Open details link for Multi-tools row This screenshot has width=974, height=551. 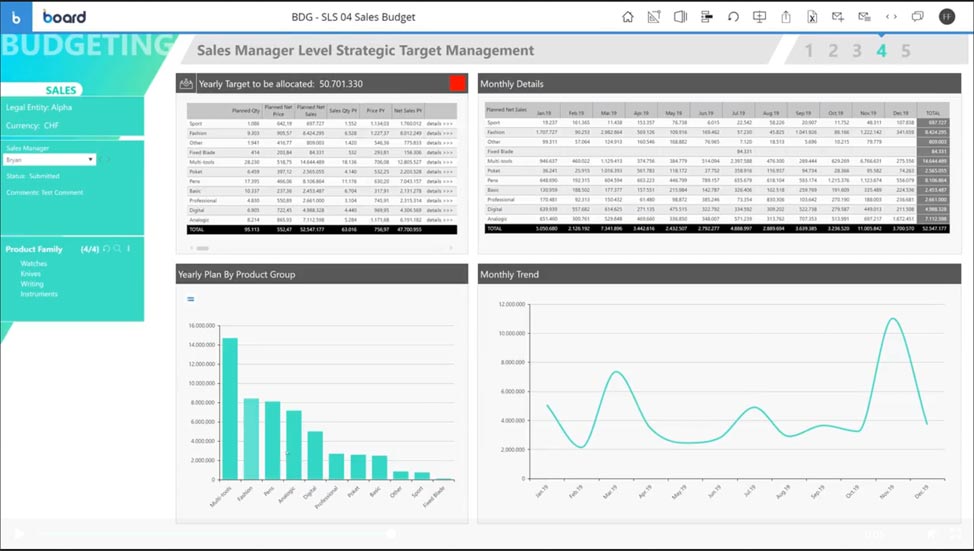coord(440,162)
